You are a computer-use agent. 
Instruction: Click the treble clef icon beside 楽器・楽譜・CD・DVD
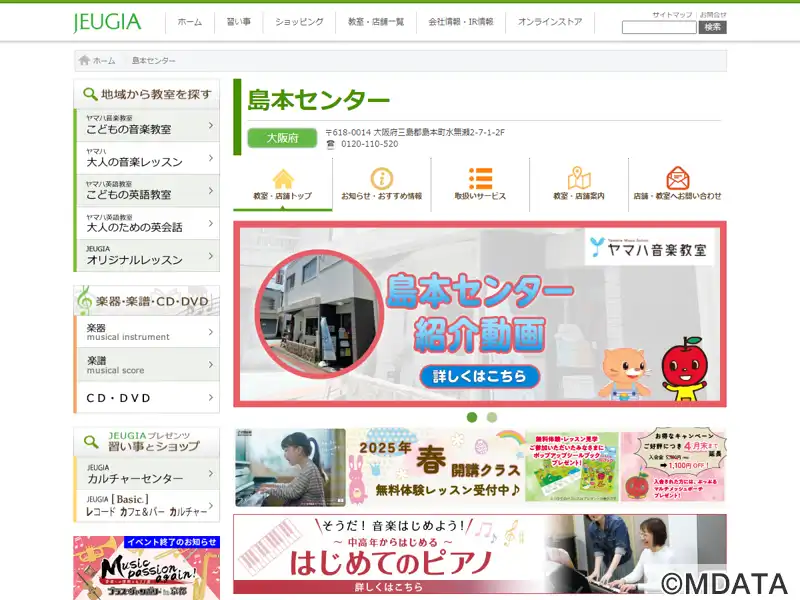(x=84, y=300)
